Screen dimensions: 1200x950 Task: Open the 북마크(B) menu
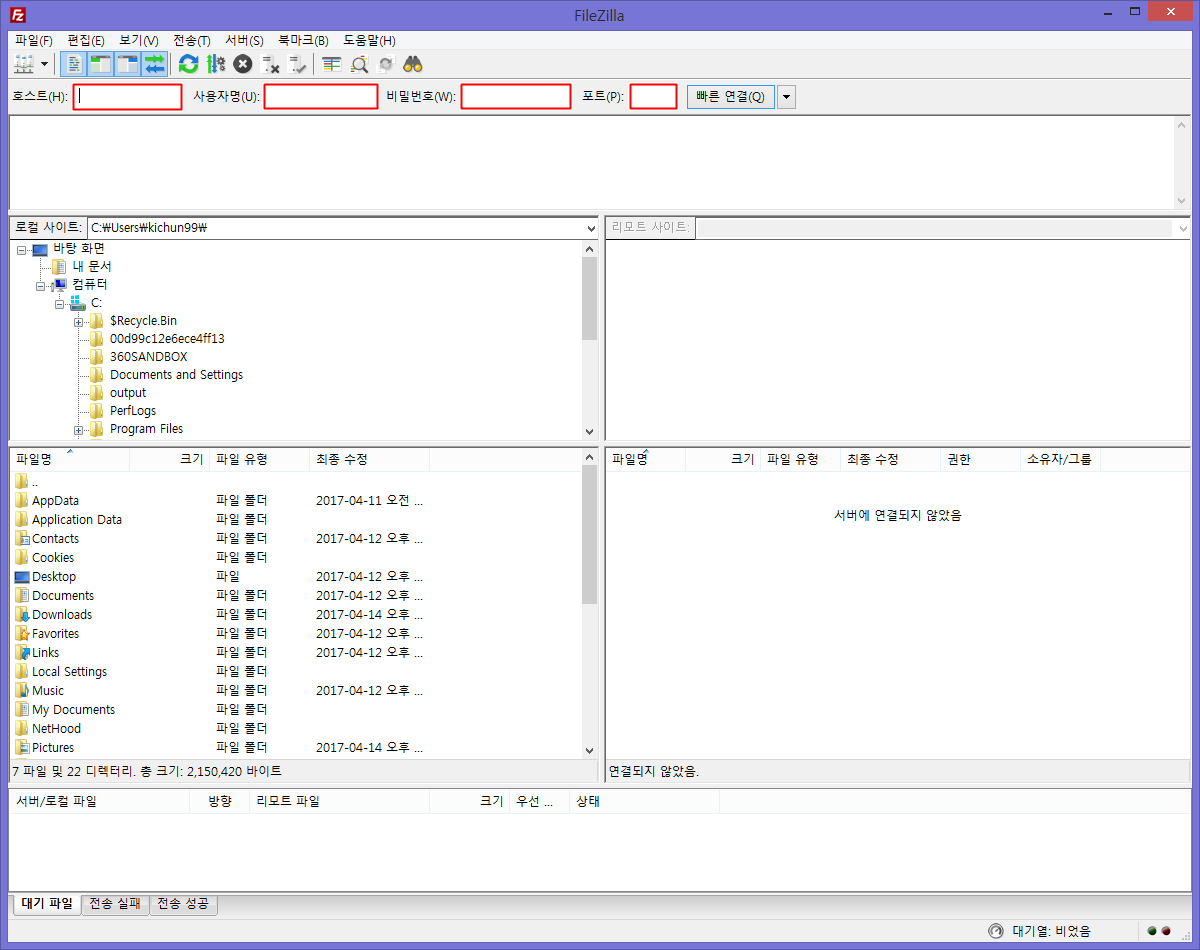click(303, 40)
